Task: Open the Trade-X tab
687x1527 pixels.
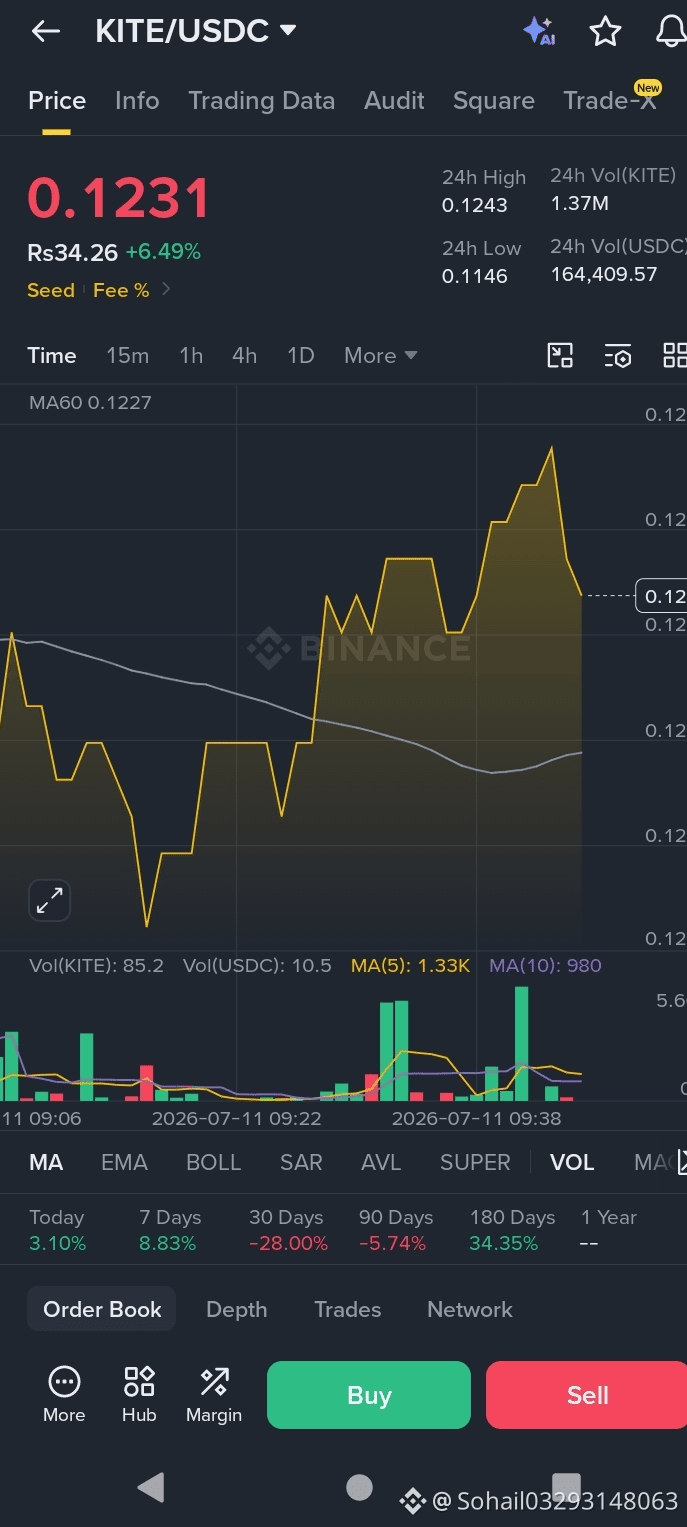Action: coord(610,101)
